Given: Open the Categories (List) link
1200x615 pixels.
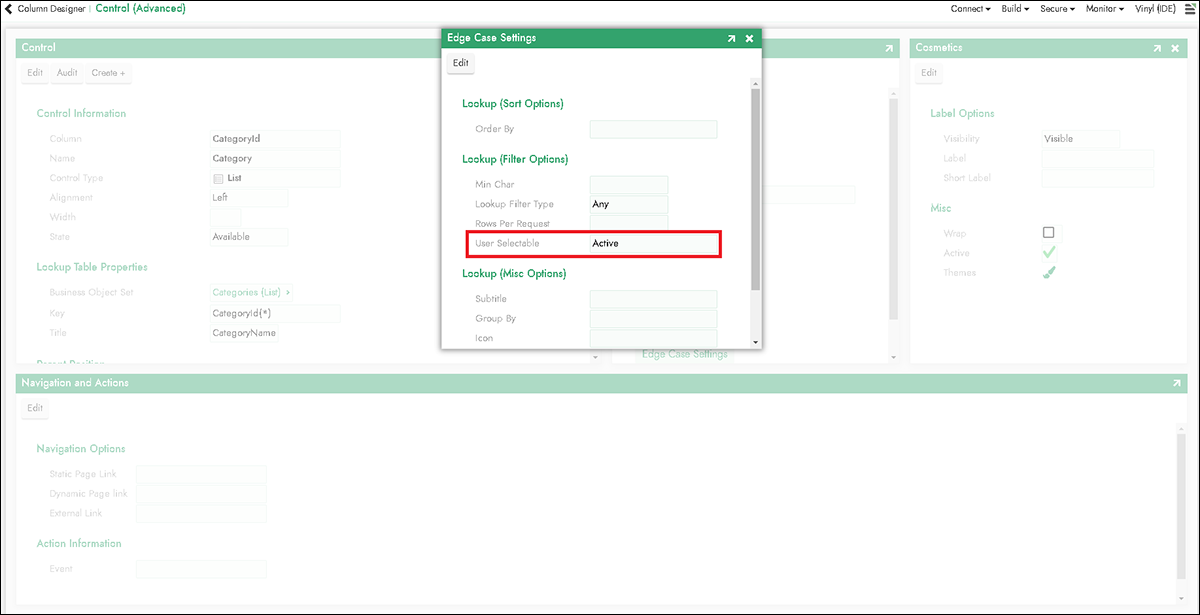Looking at the screenshot, I should [x=251, y=293].
